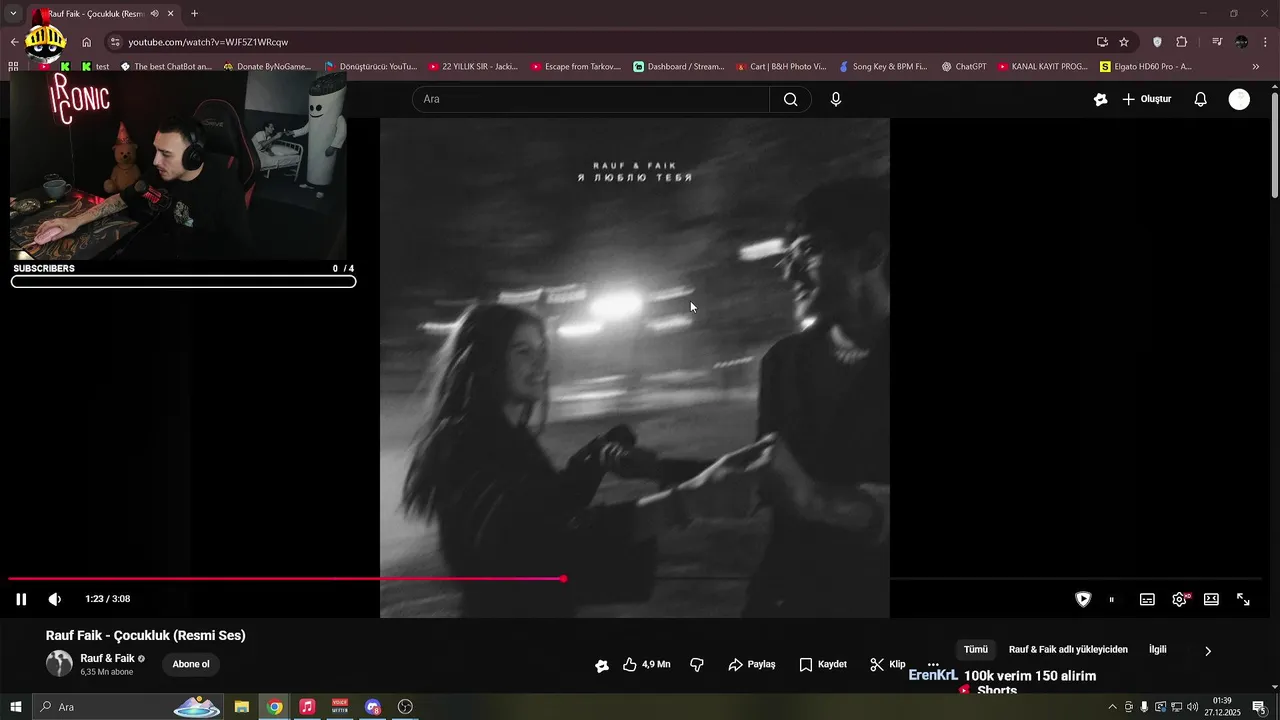This screenshot has height=720, width=1280.
Task: Open Rauf & Faik channel avatar
Action: tap(59, 663)
